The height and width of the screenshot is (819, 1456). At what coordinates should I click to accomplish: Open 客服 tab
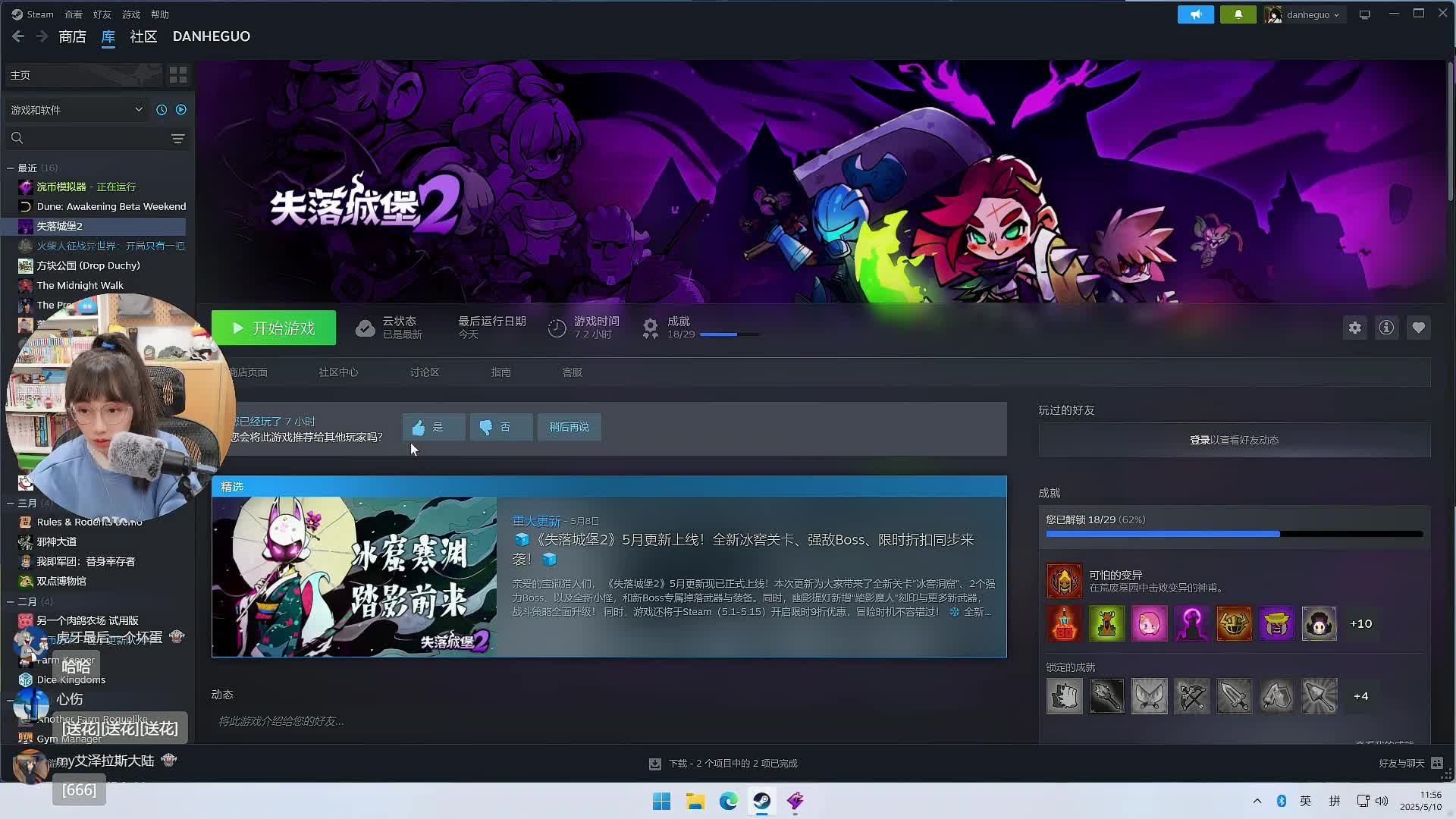573,372
